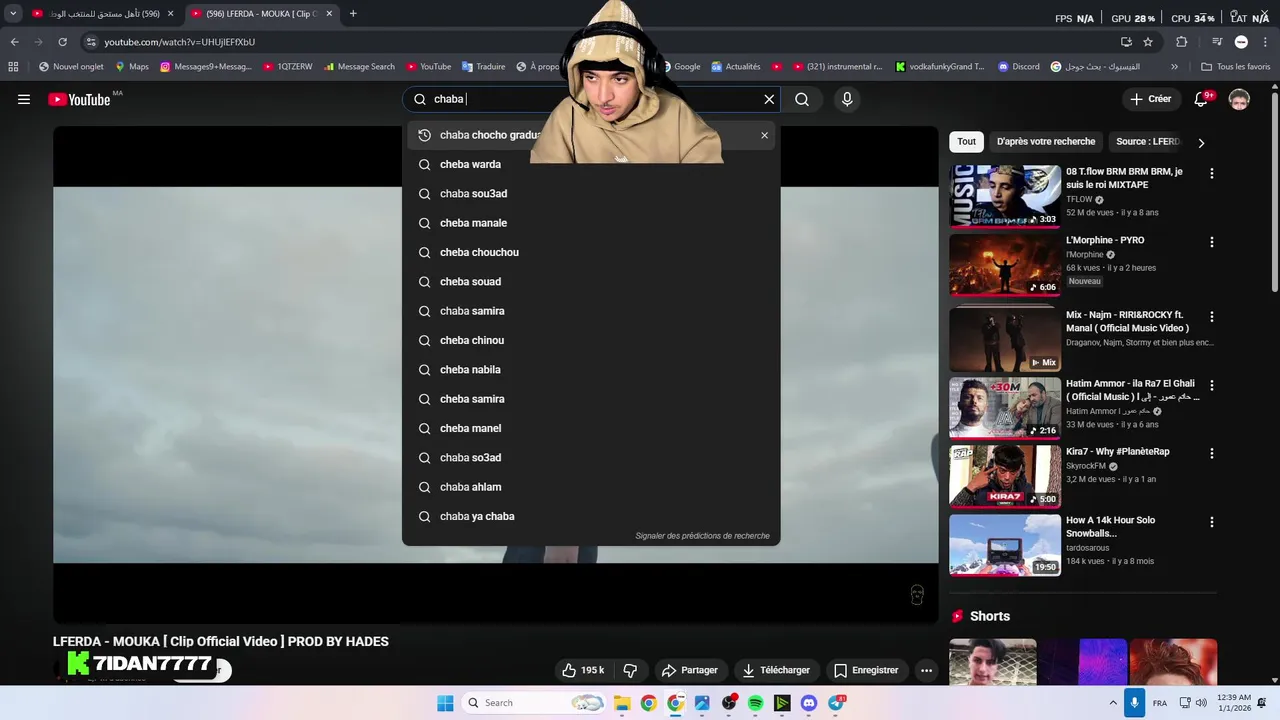Select the Source : LFERDA chip
Viewport: 1280px width, 720px height.
(1148, 142)
